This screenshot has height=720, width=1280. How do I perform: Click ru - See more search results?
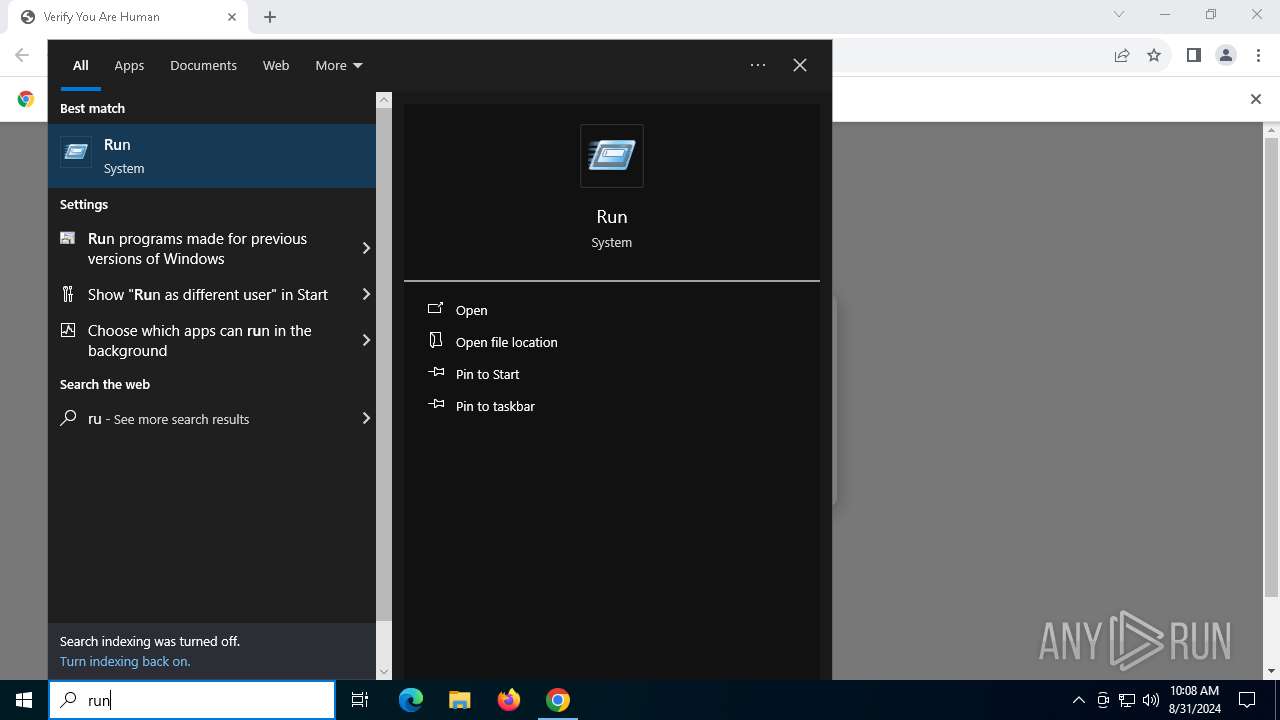point(212,418)
